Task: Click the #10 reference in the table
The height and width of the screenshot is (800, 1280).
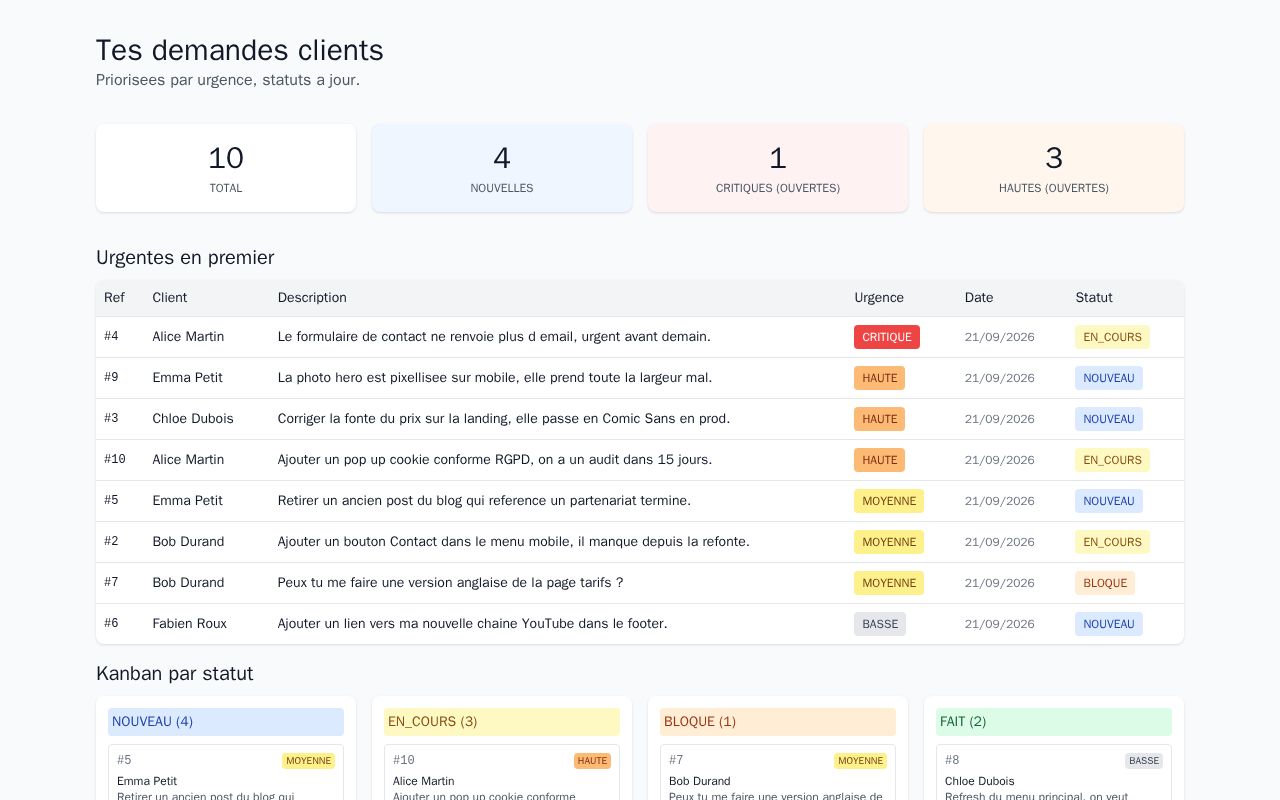Action: (x=115, y=460)
